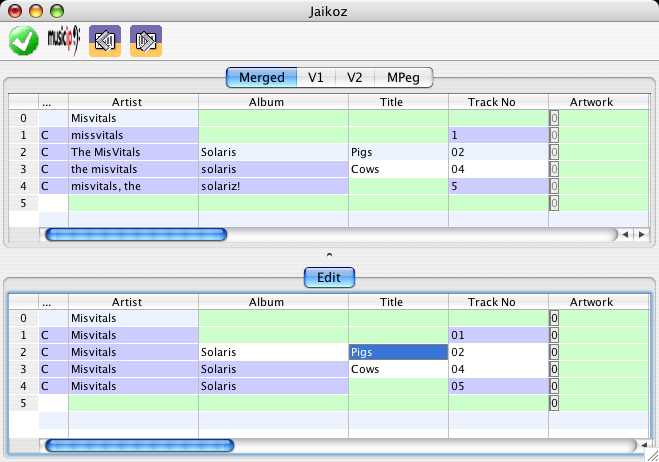Click the previous track toolbar icon
The width and height of the screenshot is (659, 462).
tap(105, 41)
